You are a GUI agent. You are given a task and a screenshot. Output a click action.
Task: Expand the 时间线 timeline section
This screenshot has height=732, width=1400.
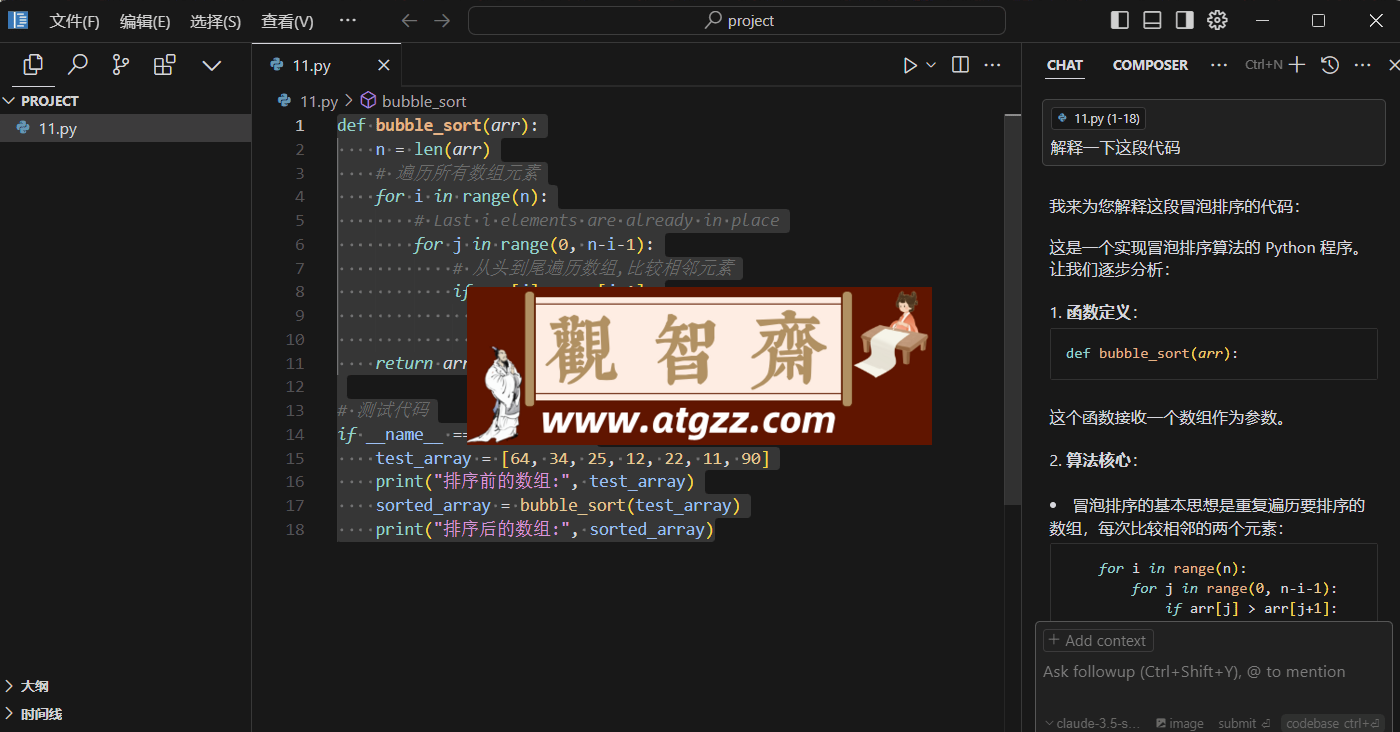[x=125, y=714]
